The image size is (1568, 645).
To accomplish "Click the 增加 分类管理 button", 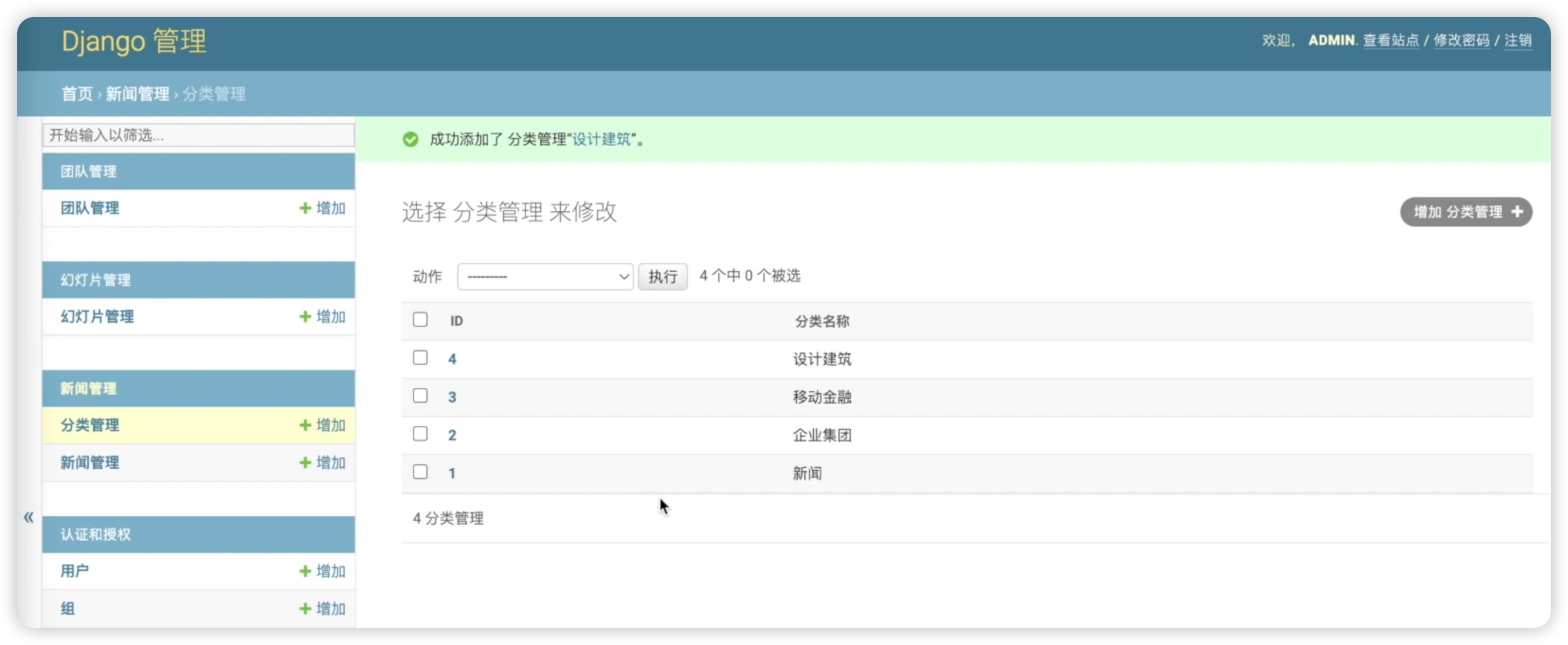I will pyautogui.click(x=1466, y=212).
